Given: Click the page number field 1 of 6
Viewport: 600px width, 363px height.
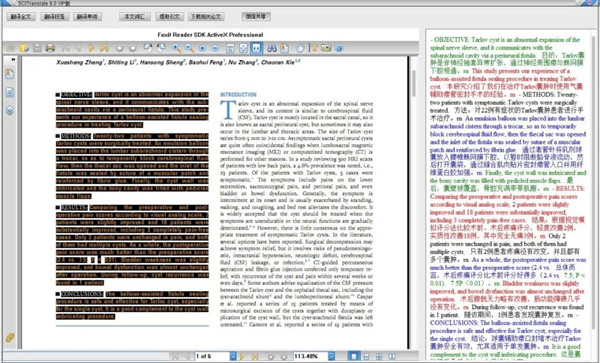Looking at the screenshot, I should (212, 356).
